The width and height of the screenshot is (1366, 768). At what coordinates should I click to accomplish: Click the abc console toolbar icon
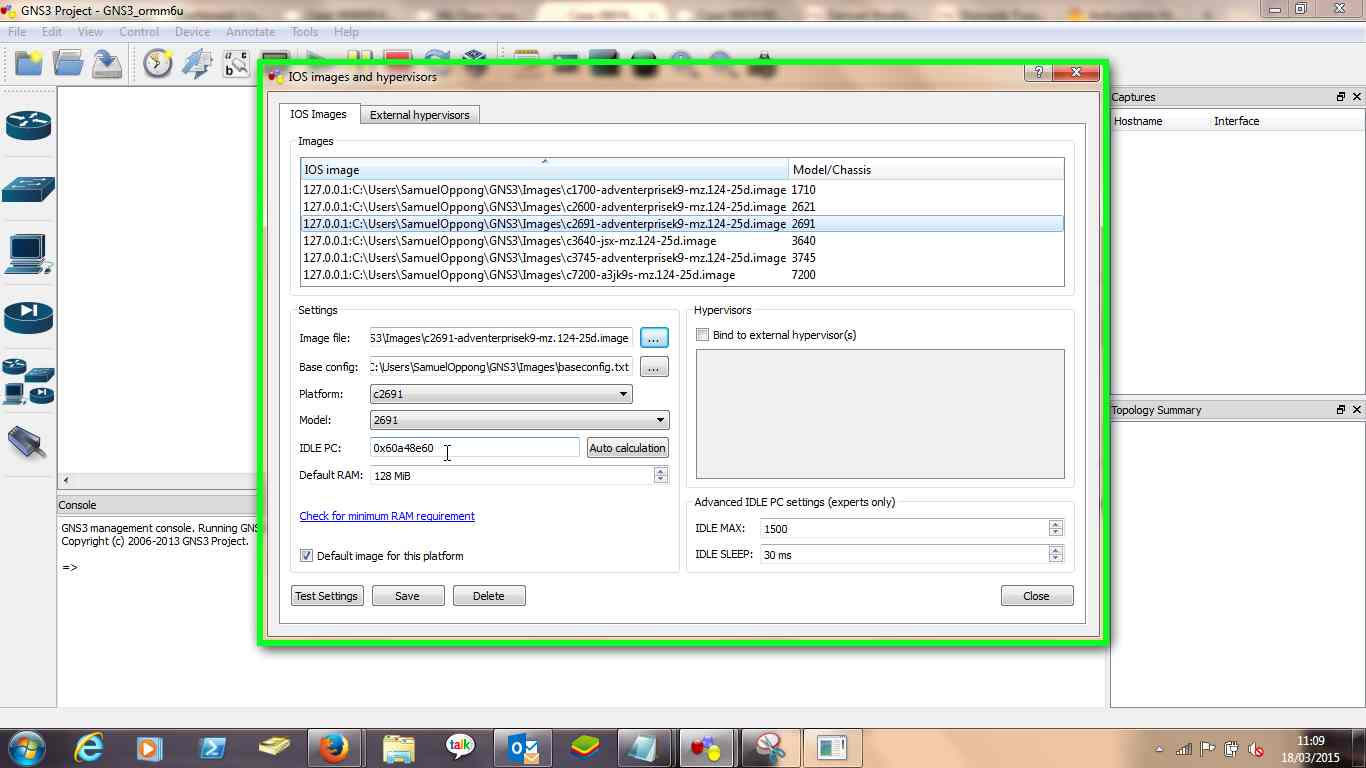[x=236, y=63]
